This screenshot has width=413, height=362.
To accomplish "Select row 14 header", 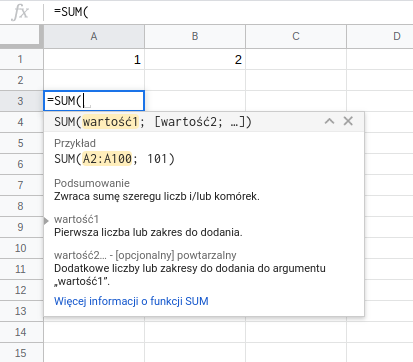I will [x=21, y=332].
